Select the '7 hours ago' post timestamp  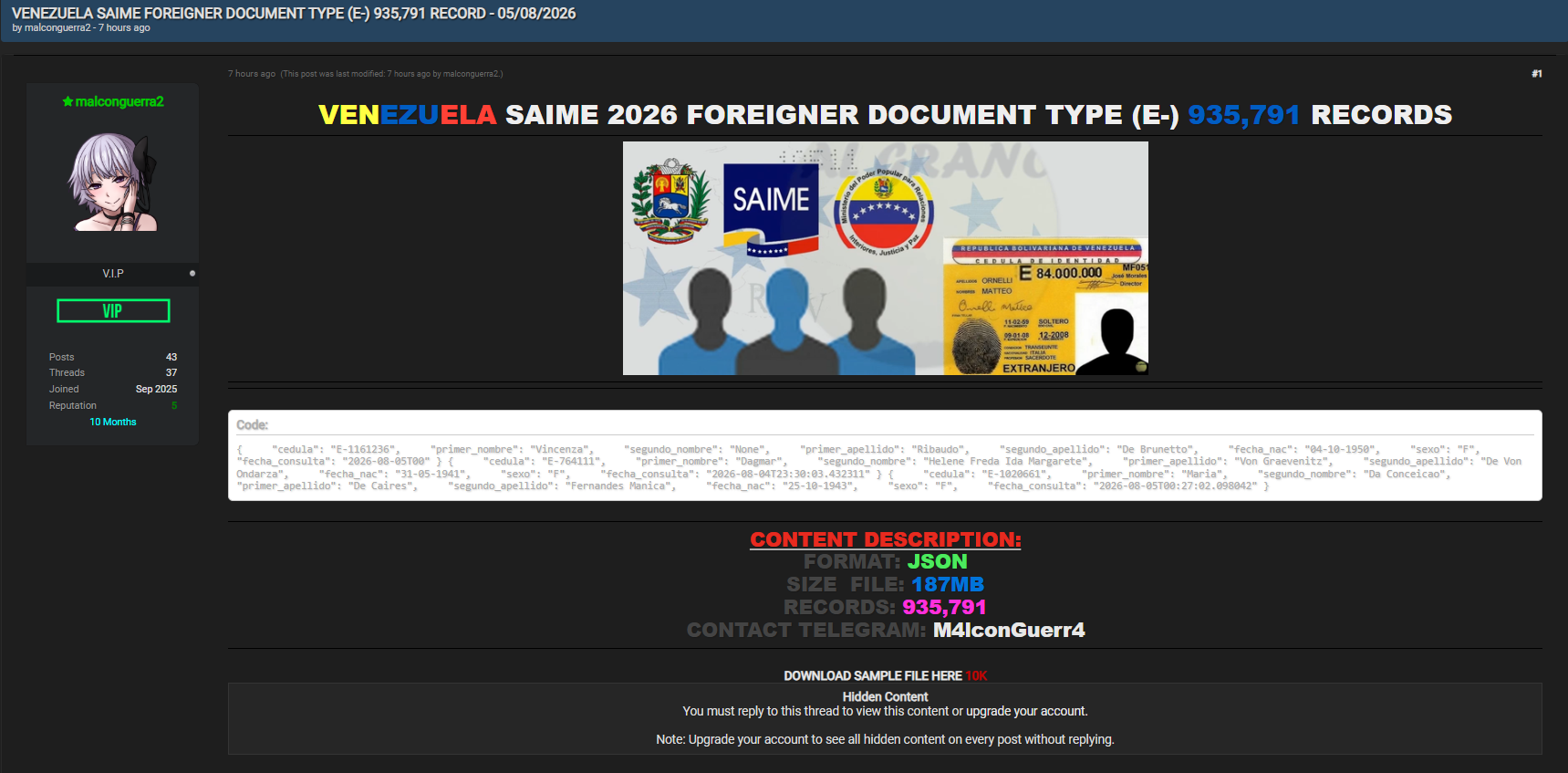point(252,74)
